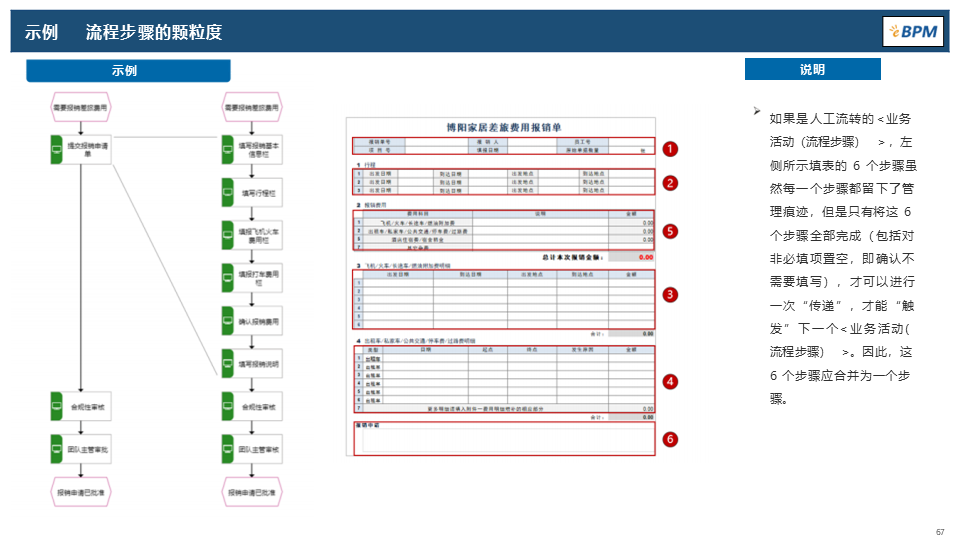
Task: Click 填写行程栏 step label
Action: (258, 193)
